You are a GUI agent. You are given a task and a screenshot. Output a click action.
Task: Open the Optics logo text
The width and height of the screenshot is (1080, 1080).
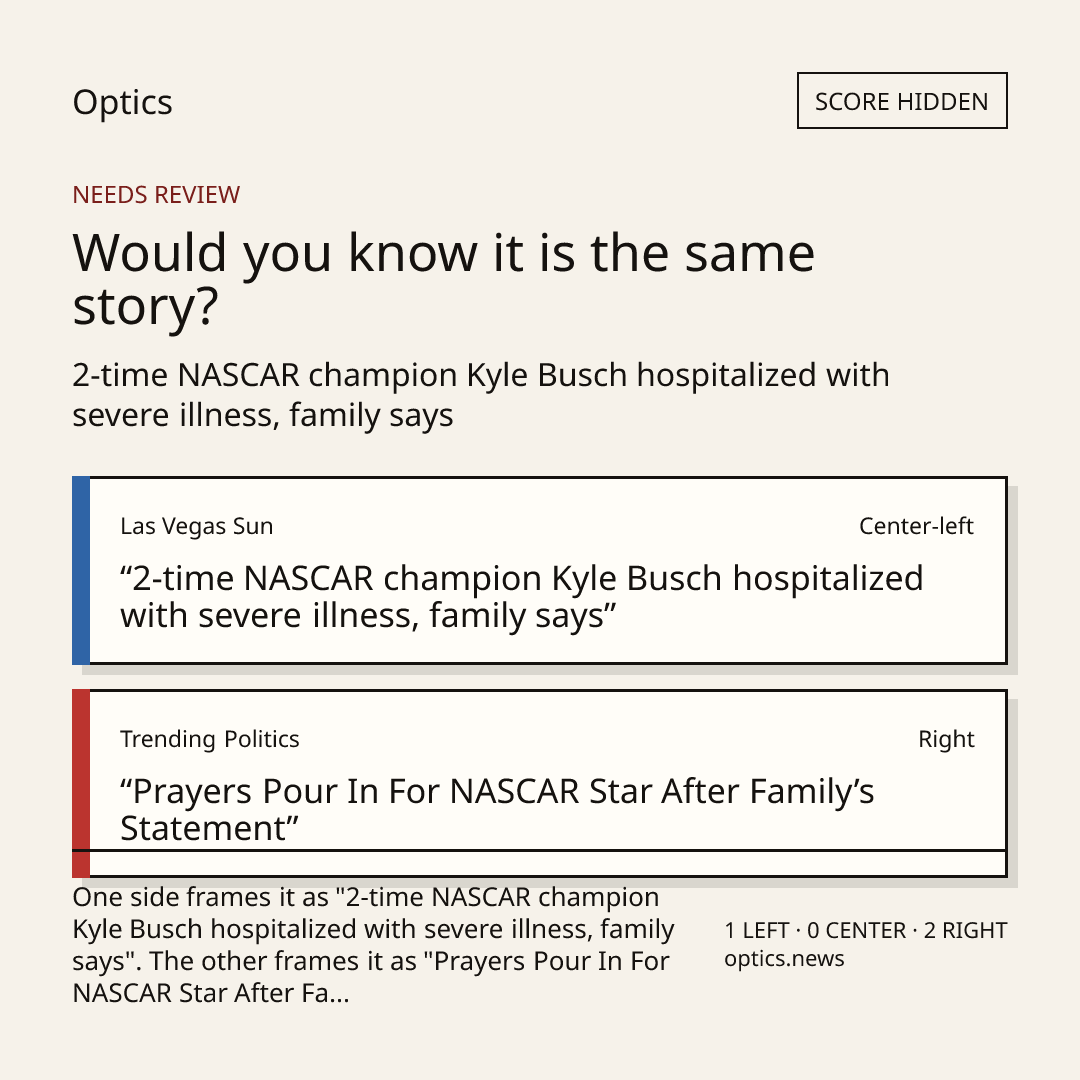tap(123, 103)
